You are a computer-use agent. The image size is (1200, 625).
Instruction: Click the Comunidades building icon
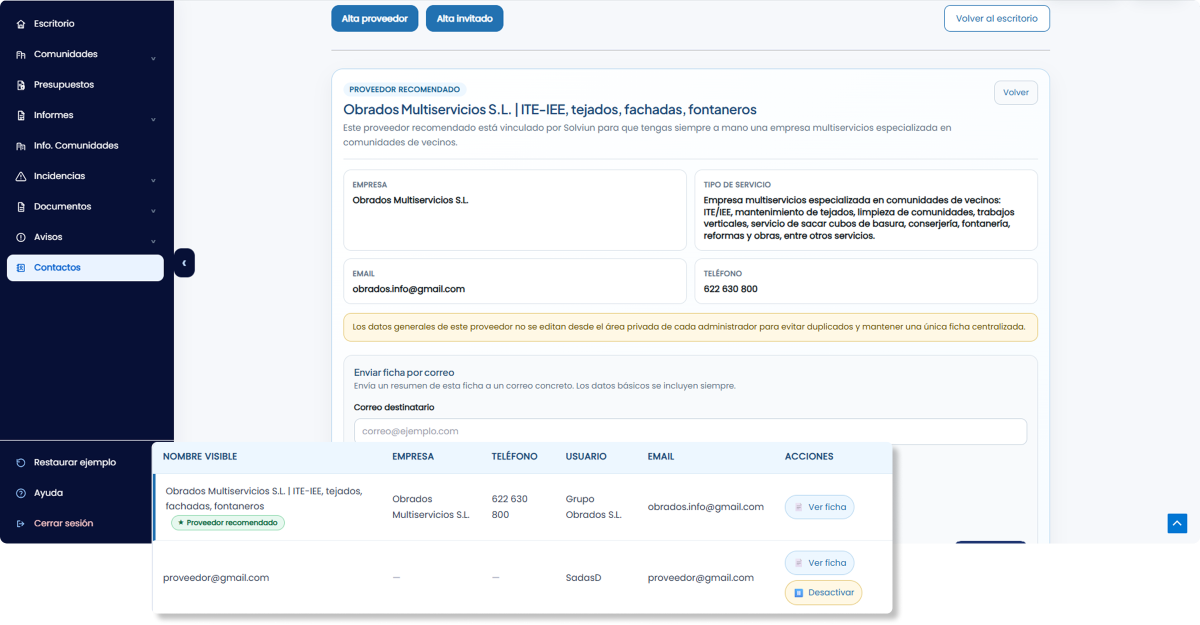pyautogui.click(x=21, y=55)
